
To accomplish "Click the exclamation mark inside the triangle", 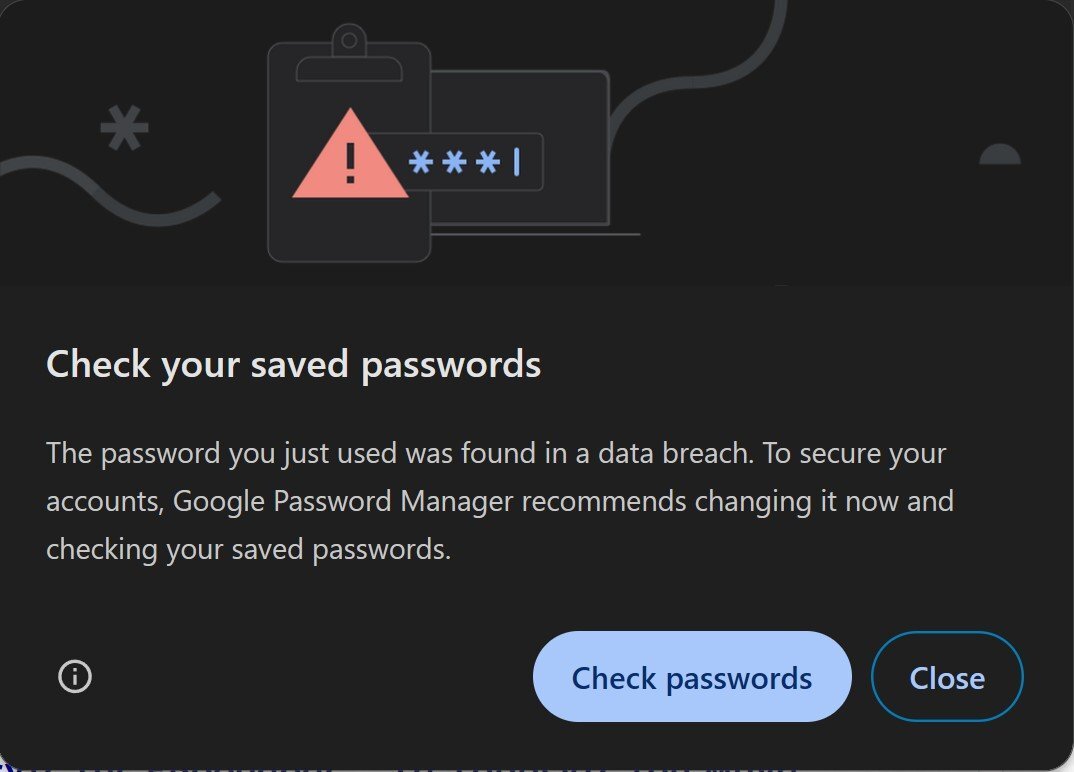I will click(x=351, y=162).
